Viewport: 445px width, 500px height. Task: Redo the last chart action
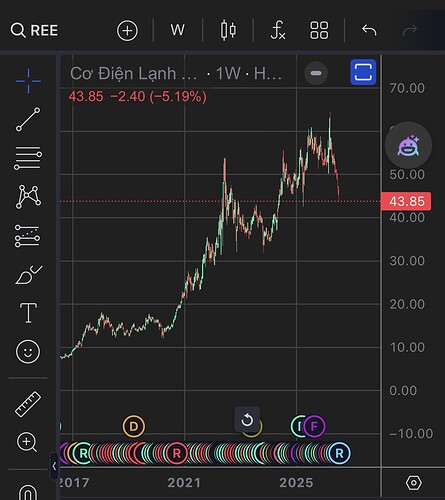(x=410, y=30)
